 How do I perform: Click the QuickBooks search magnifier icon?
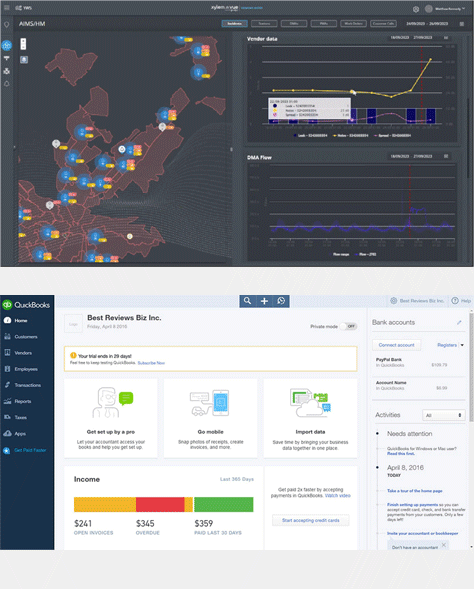(248, 301)
